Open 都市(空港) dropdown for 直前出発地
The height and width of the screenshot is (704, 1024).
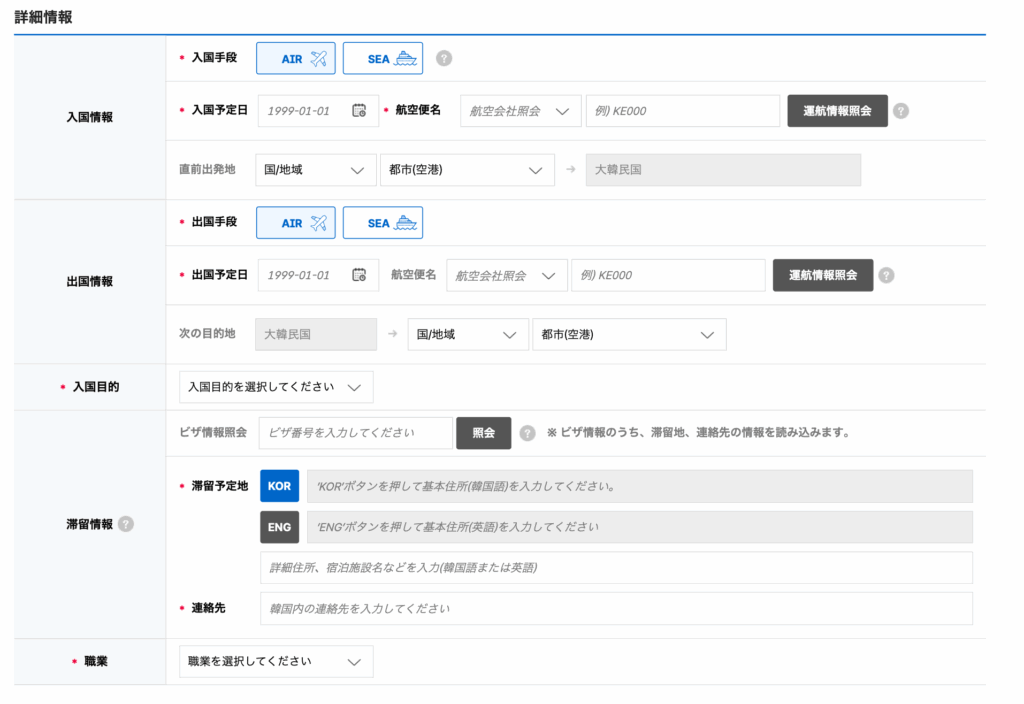pyautogui.click(x=467, y=170)
